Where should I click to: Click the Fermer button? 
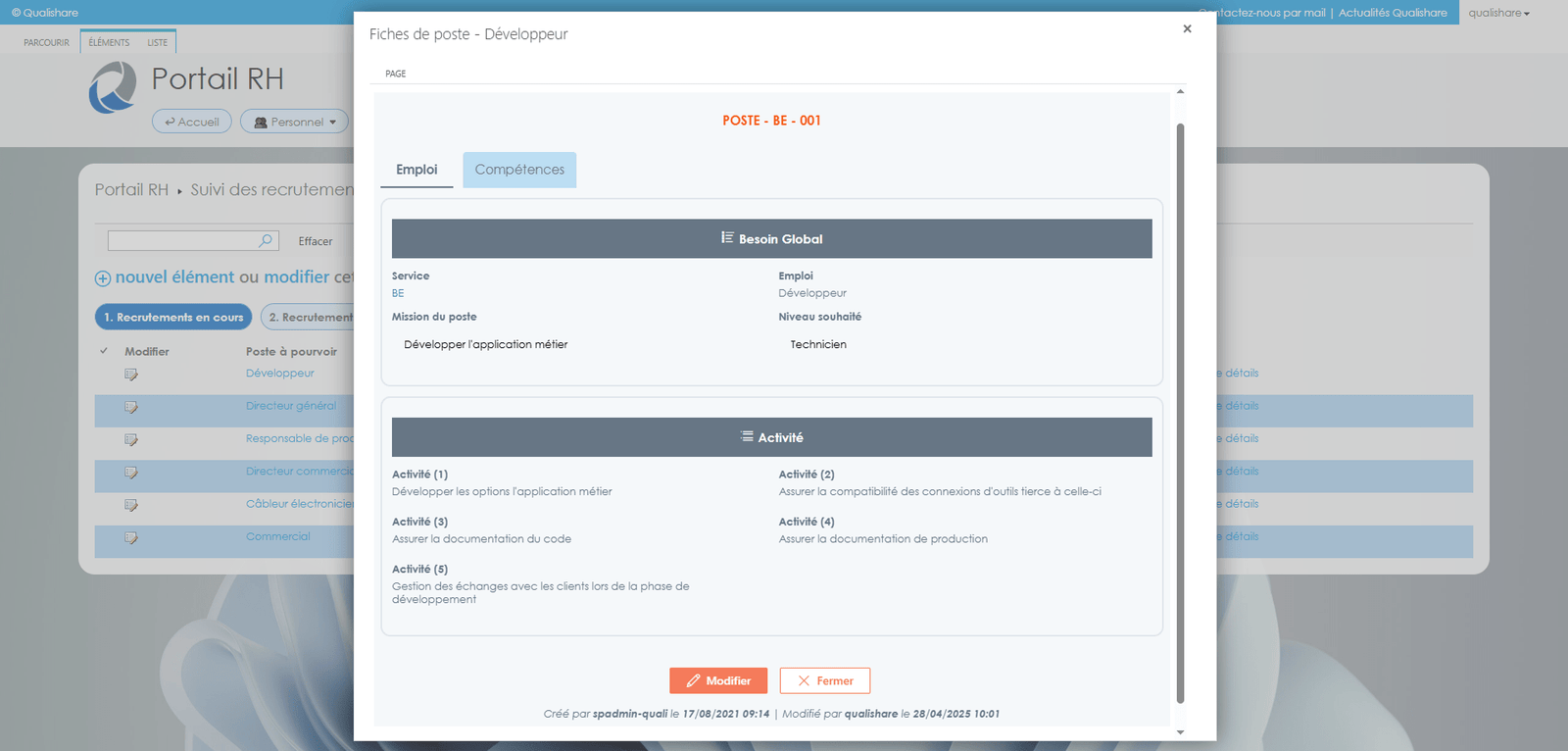coord(825,680)
